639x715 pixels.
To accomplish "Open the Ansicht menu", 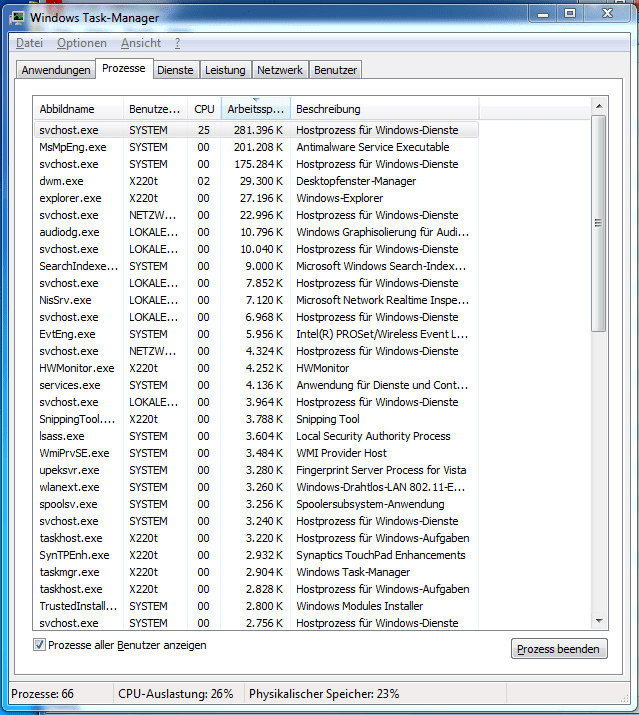I will point(140,43).
